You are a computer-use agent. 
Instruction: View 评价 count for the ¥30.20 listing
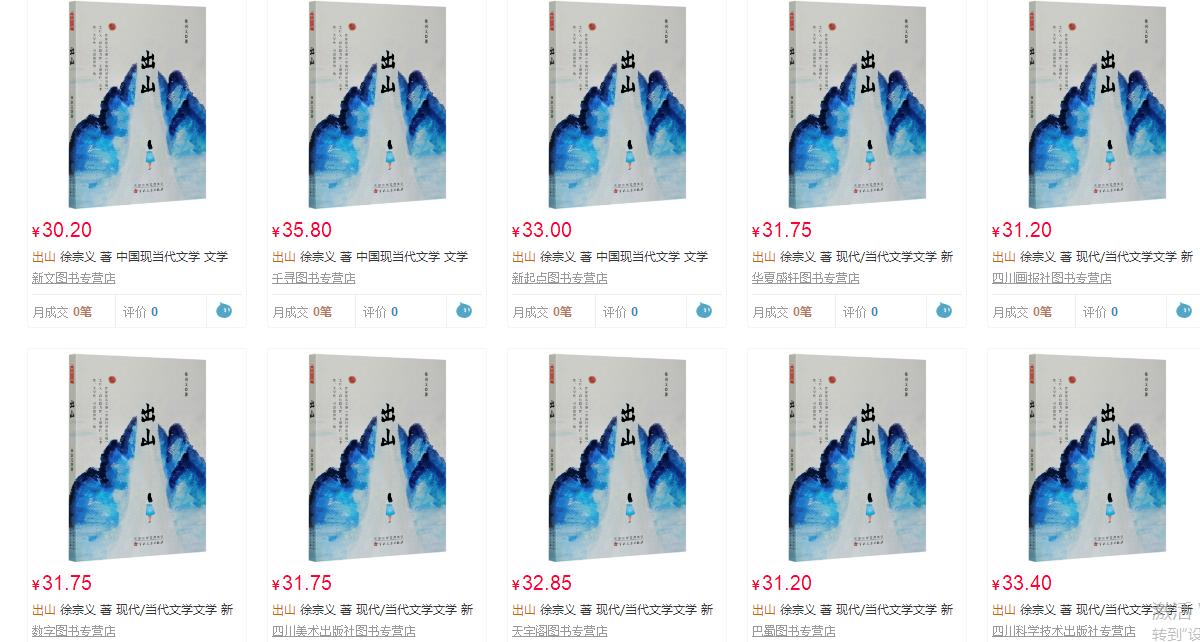click(140, 312)
